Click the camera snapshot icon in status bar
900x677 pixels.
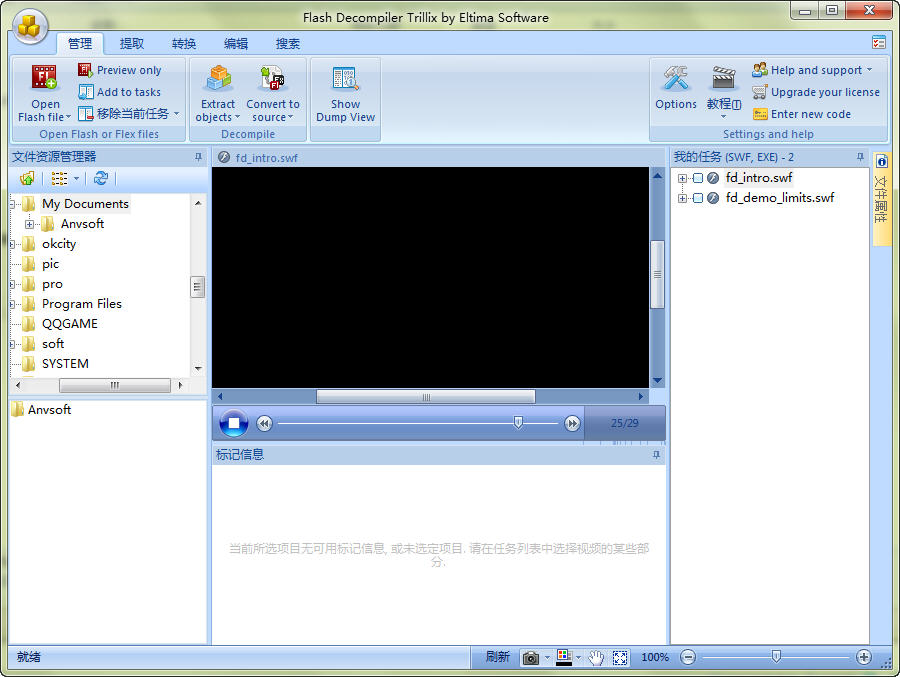531,657
